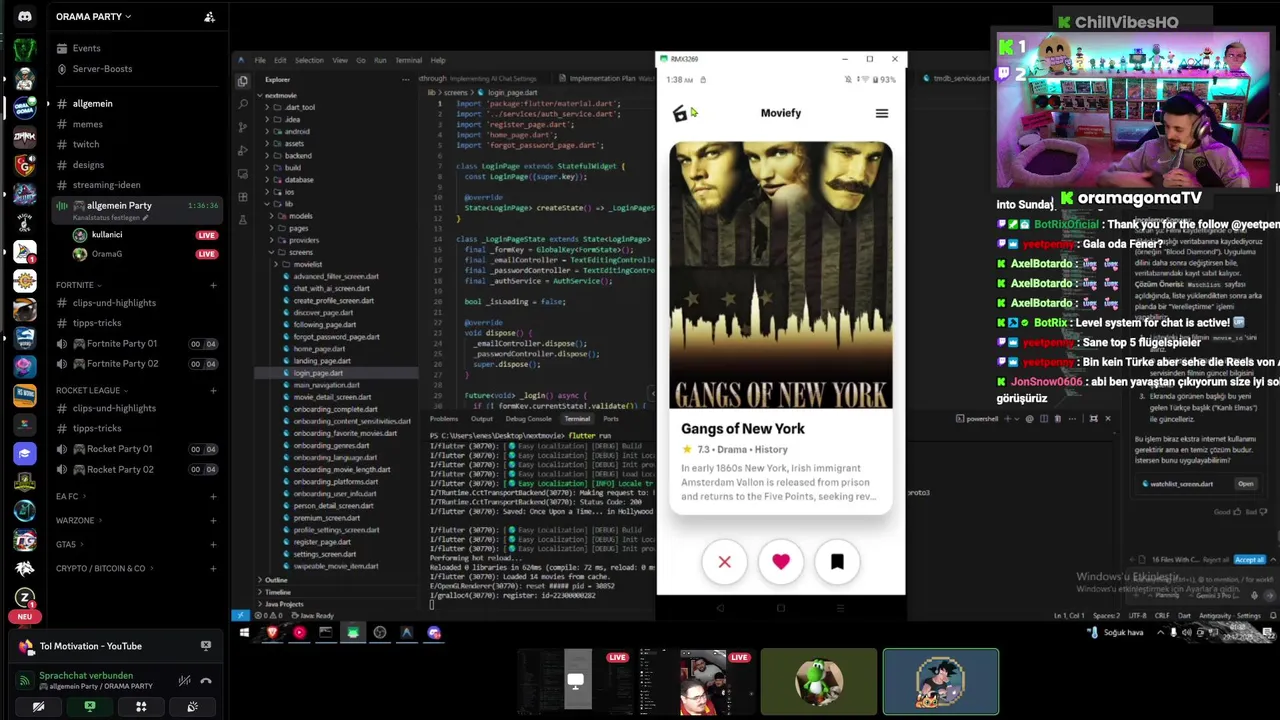Disconnect from voice using hang-up icon
This screenshot has height=720, width=1280.
coord(206,681)
